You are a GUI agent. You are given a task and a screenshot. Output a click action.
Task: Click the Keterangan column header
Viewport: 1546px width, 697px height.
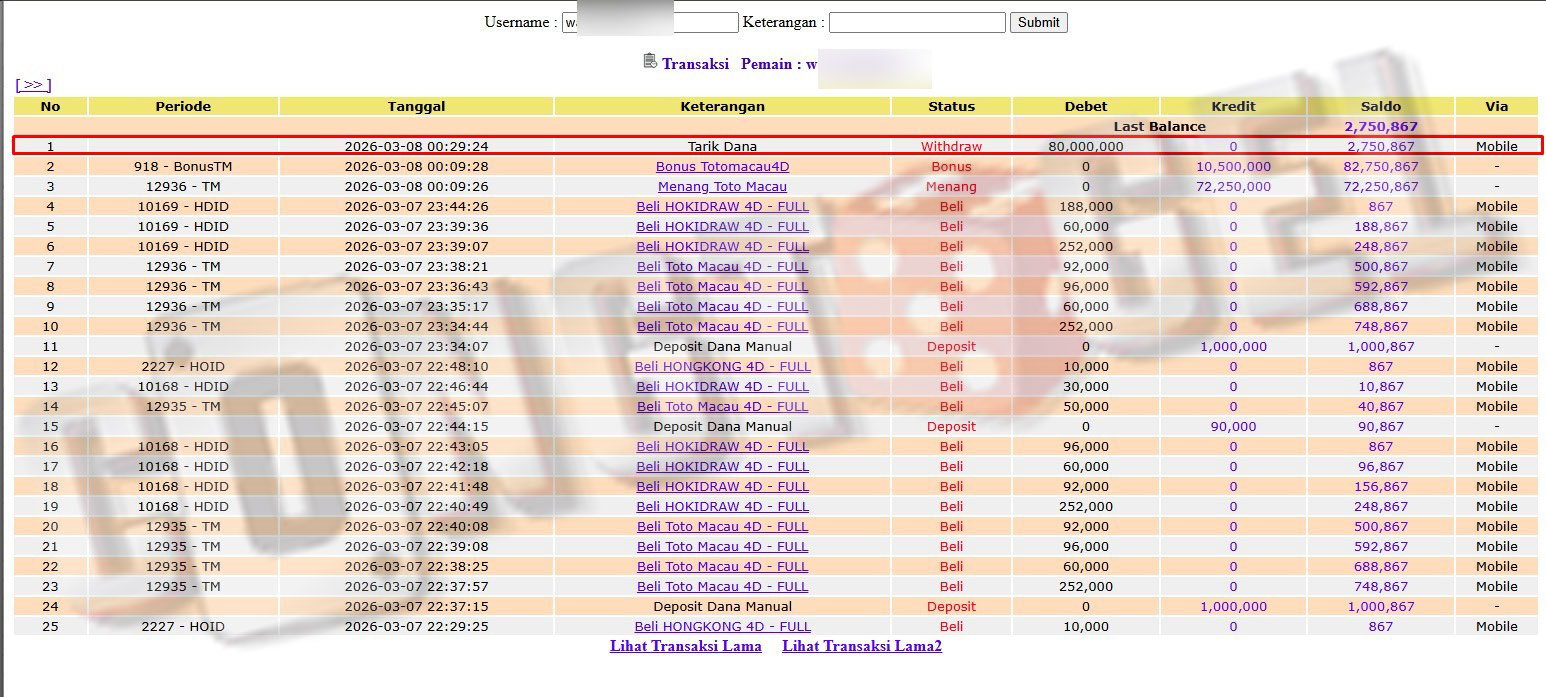click(x=722, y=106)
